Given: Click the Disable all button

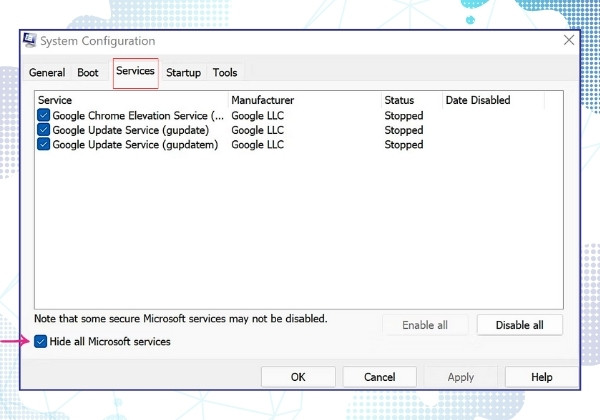Looking at the screenshot, I should 520,325.
